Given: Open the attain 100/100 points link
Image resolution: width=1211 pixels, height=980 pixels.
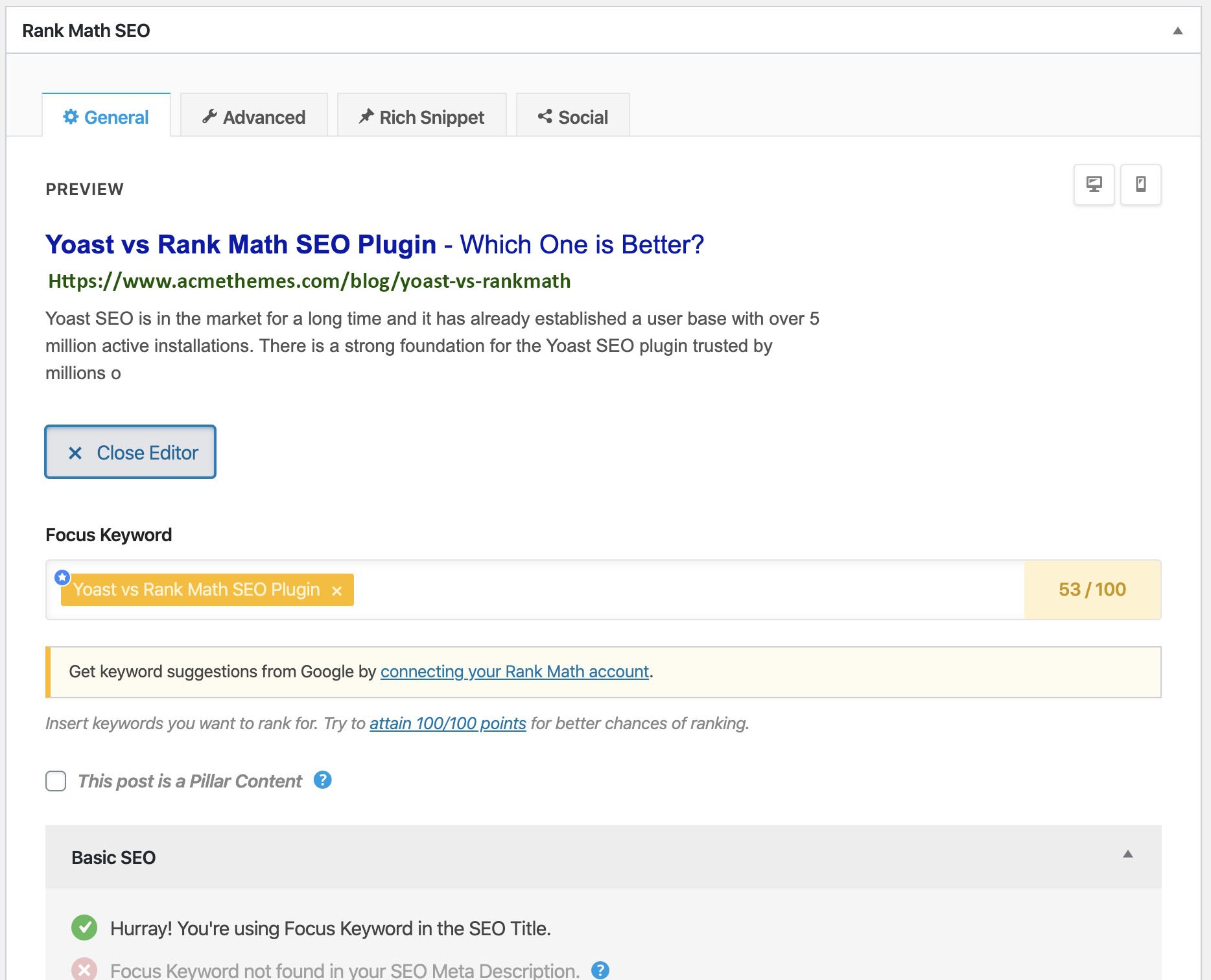Looking at the screenshot, I should pyautogui.click(x=448, y=723).
